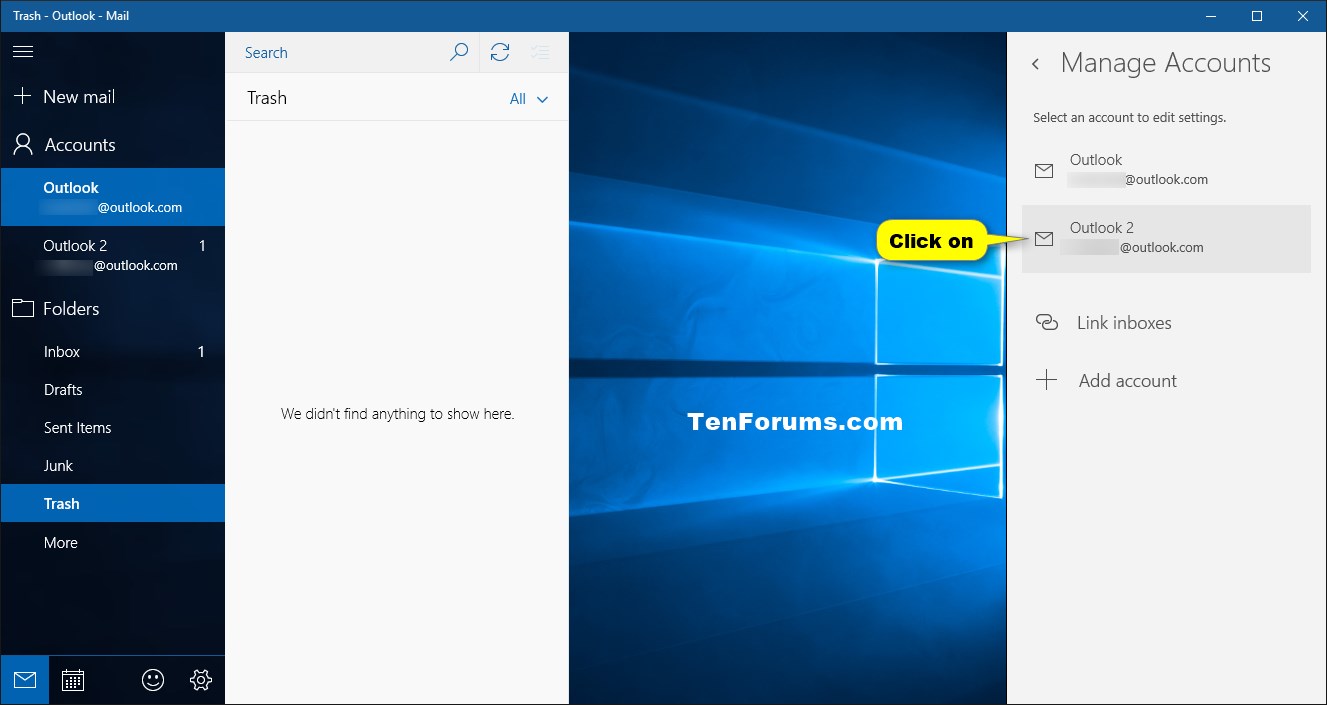Open Mail settings via gear icon
The image size is (1327, 705).
(x=200, y=680)
